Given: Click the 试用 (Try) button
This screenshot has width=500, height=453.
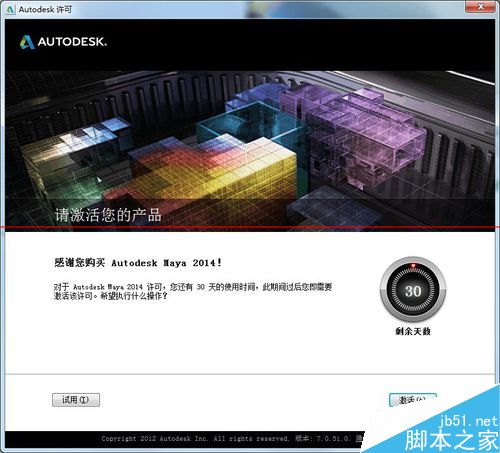Looking at the screenshot, I should point(76,400).
